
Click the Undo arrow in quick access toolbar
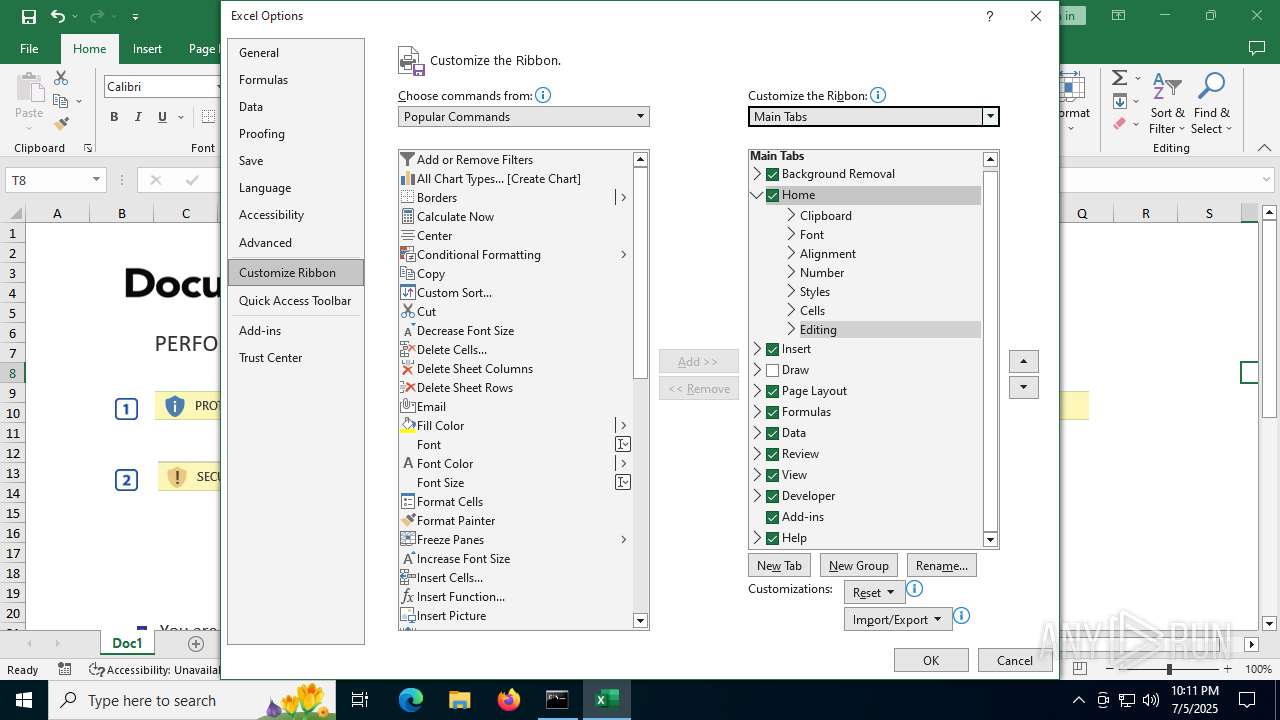(58, 16)
